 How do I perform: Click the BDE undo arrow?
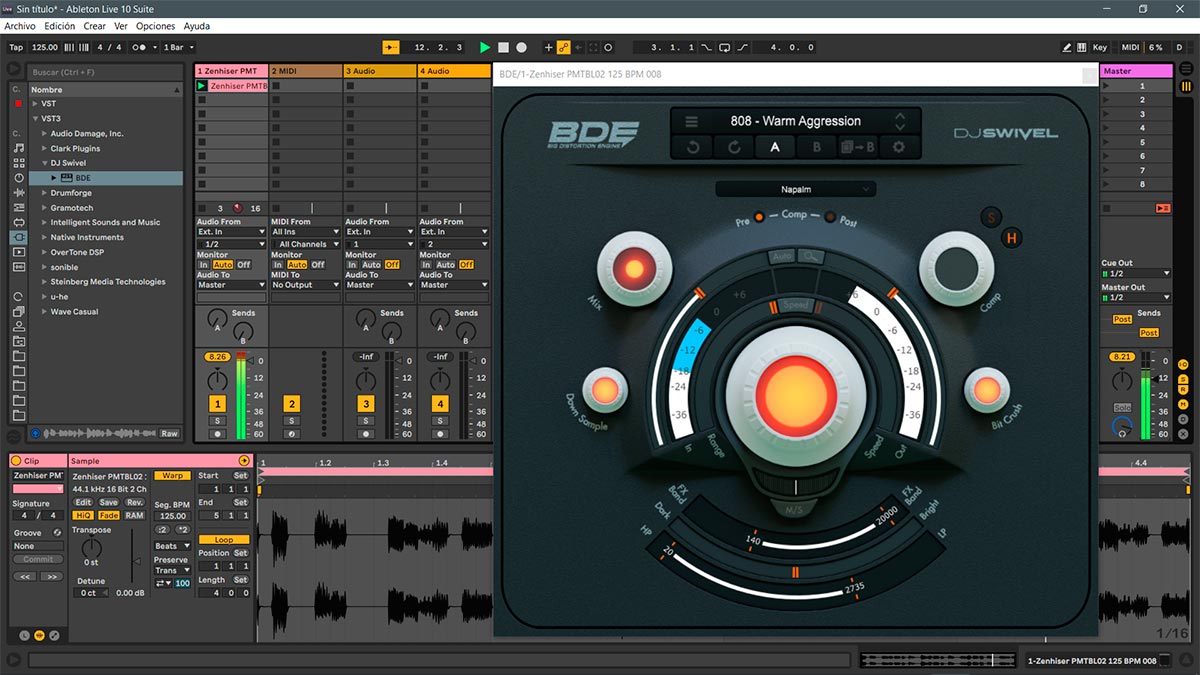pyautogui.click(x=692, y=147)
